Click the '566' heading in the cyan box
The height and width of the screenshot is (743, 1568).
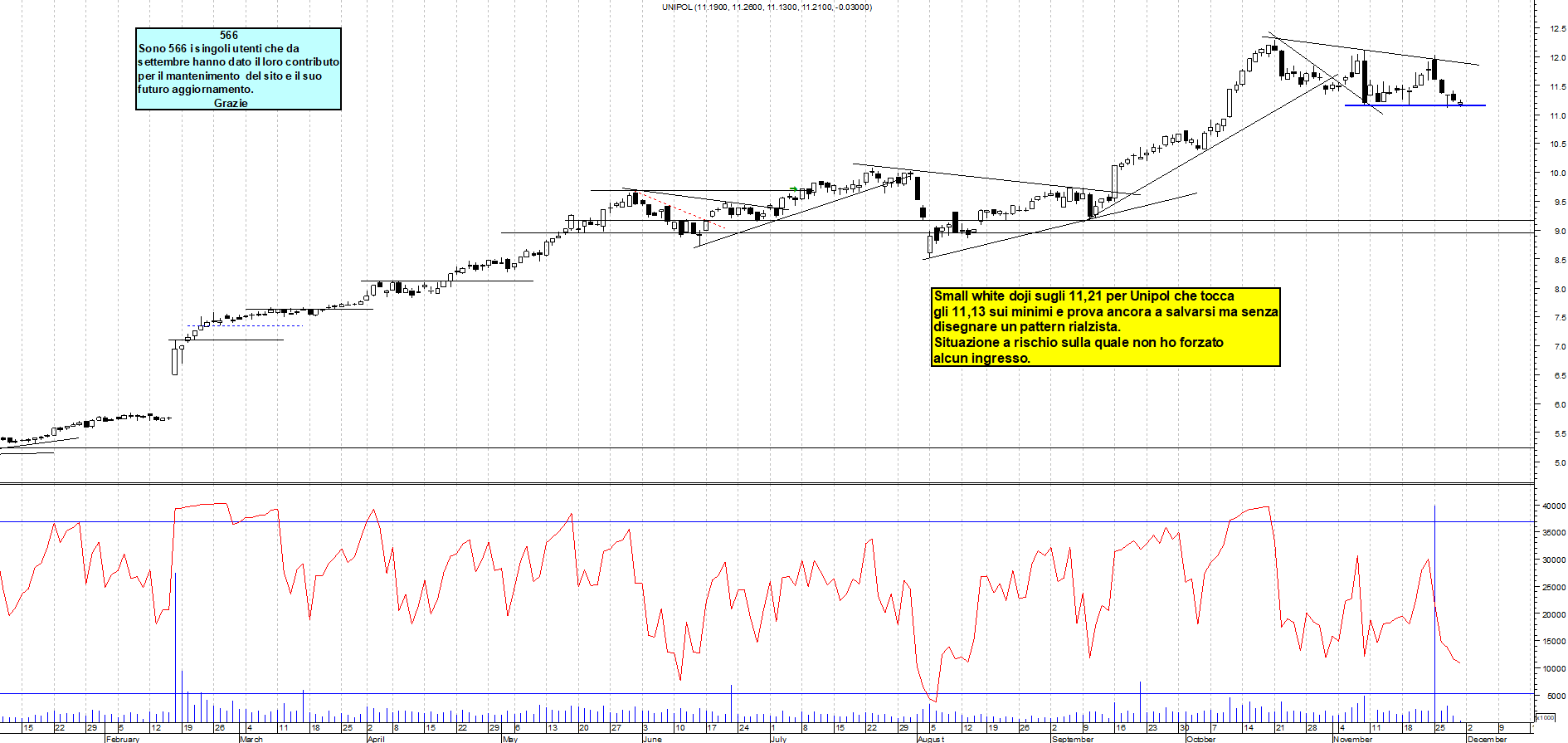pos(229,35)
